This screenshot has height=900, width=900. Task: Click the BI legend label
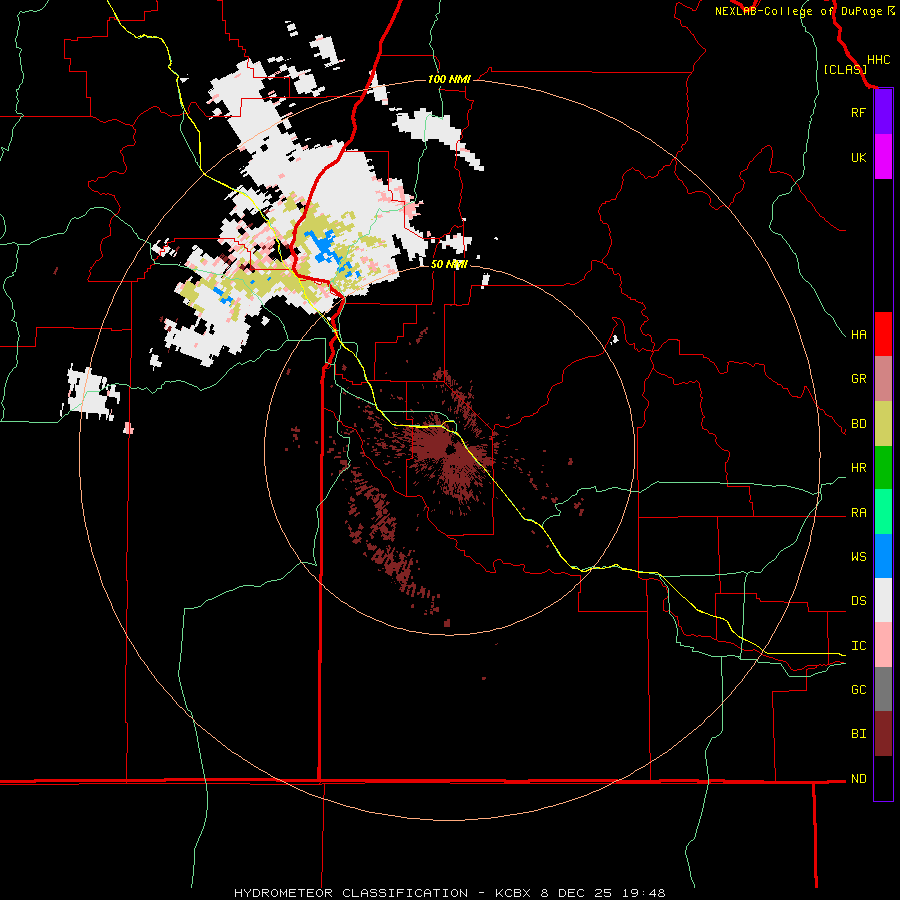[859, 734]
